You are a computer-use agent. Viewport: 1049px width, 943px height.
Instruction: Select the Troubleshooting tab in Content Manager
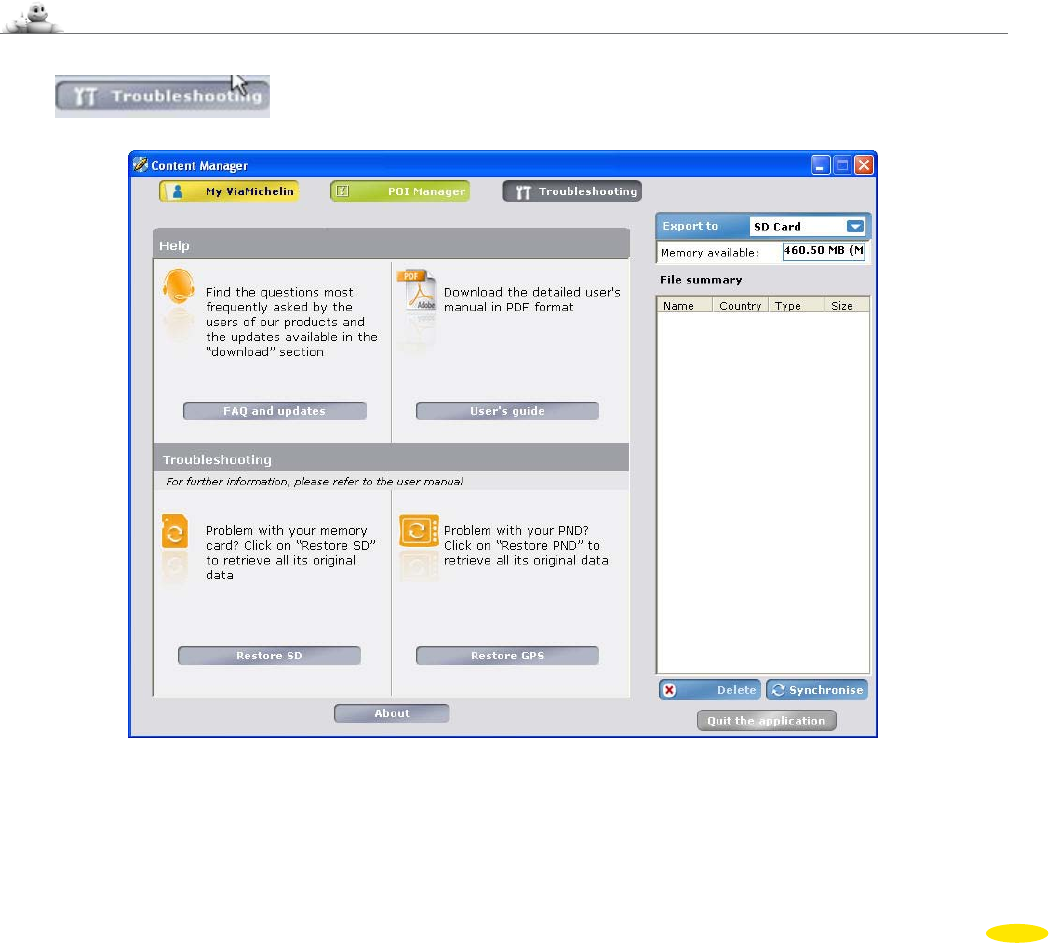pyautogui.click(x=572, y=191)
